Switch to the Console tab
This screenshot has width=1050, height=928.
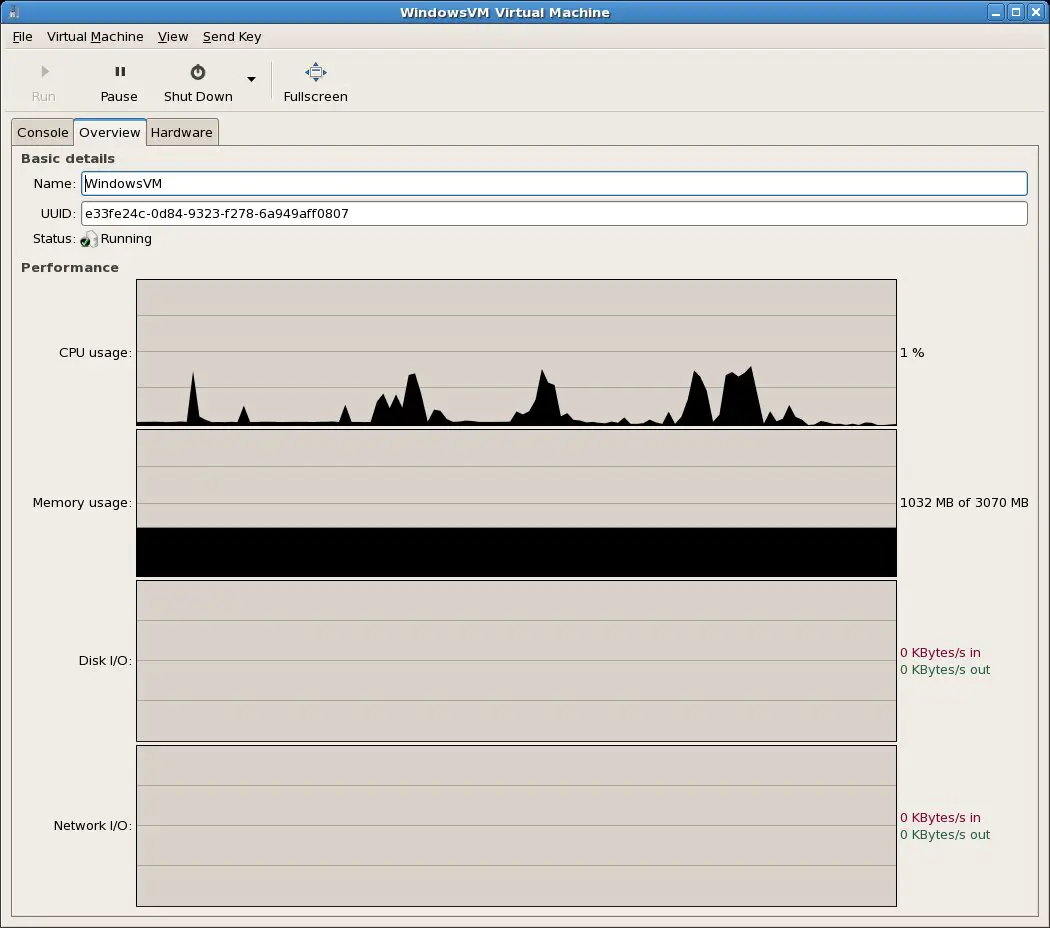[x=42, y=132]
